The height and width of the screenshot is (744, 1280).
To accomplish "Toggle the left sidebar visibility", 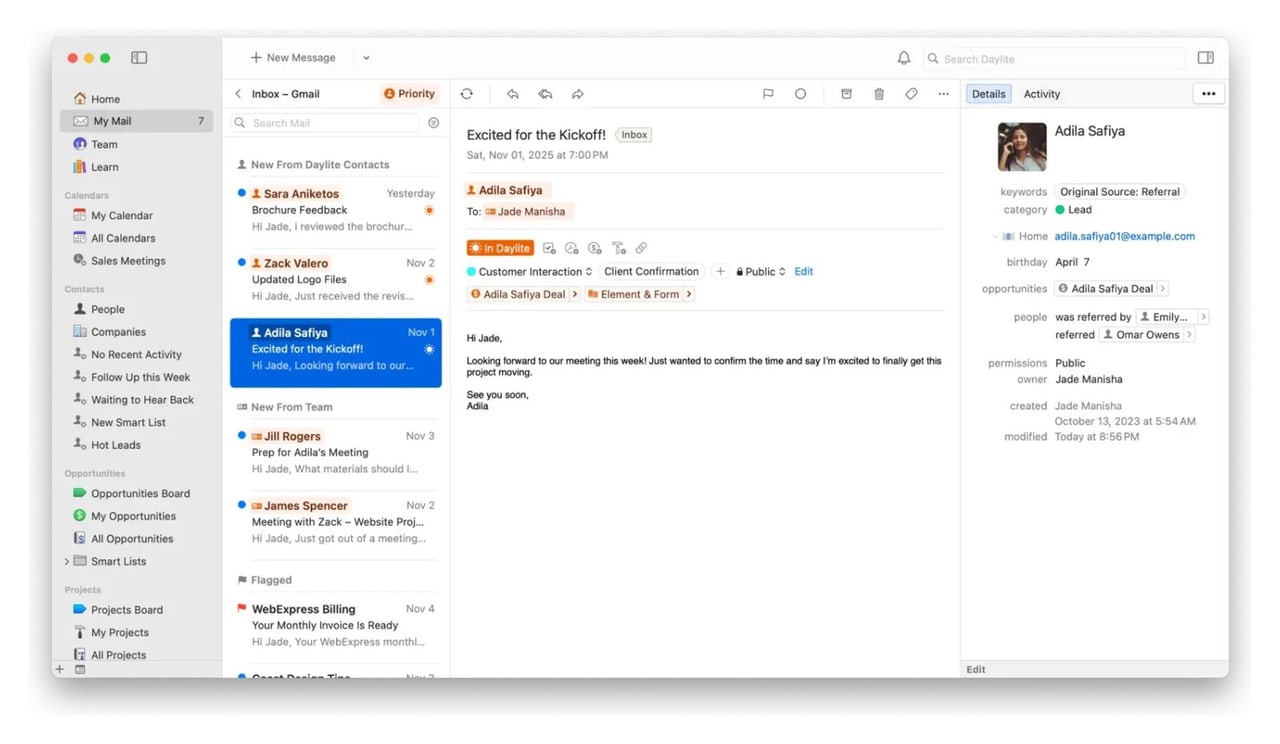I will click(x=139, y=58).
